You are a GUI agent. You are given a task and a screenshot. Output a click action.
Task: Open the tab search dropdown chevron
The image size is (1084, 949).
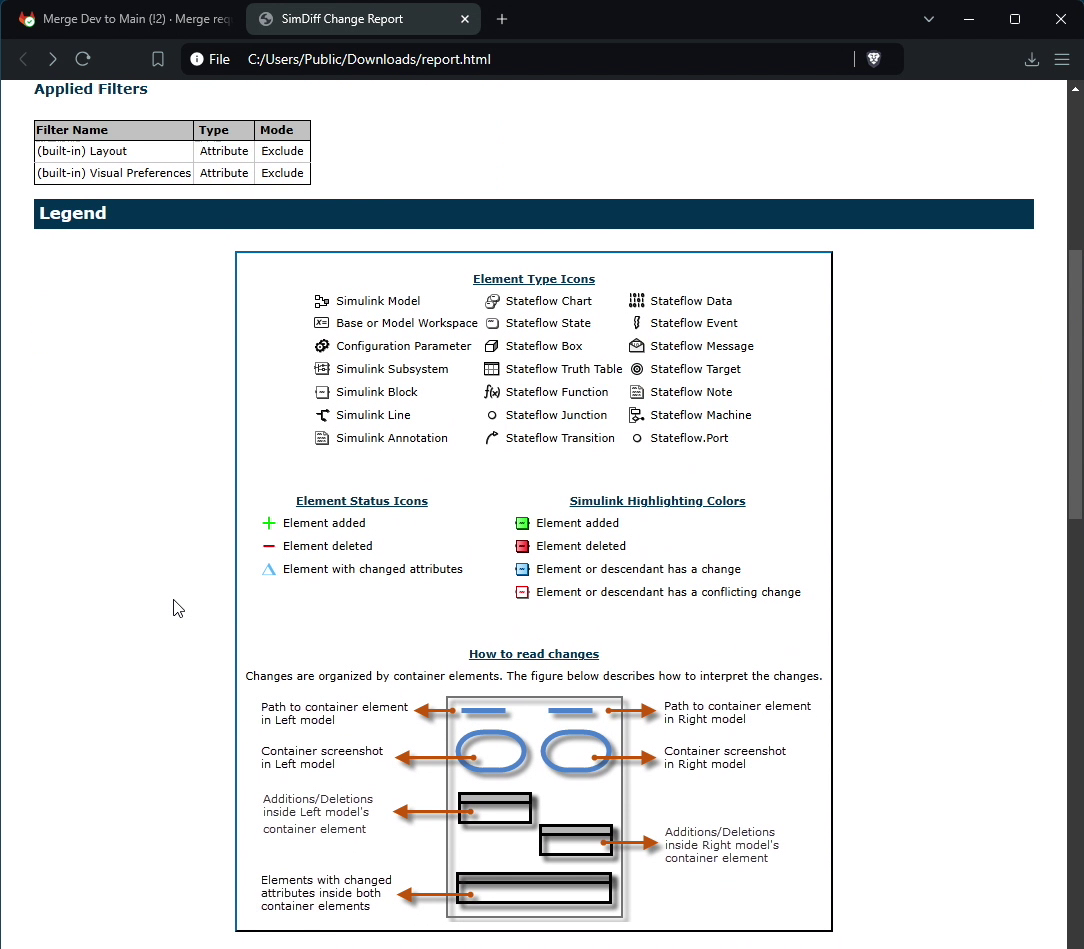click(928, 19)
